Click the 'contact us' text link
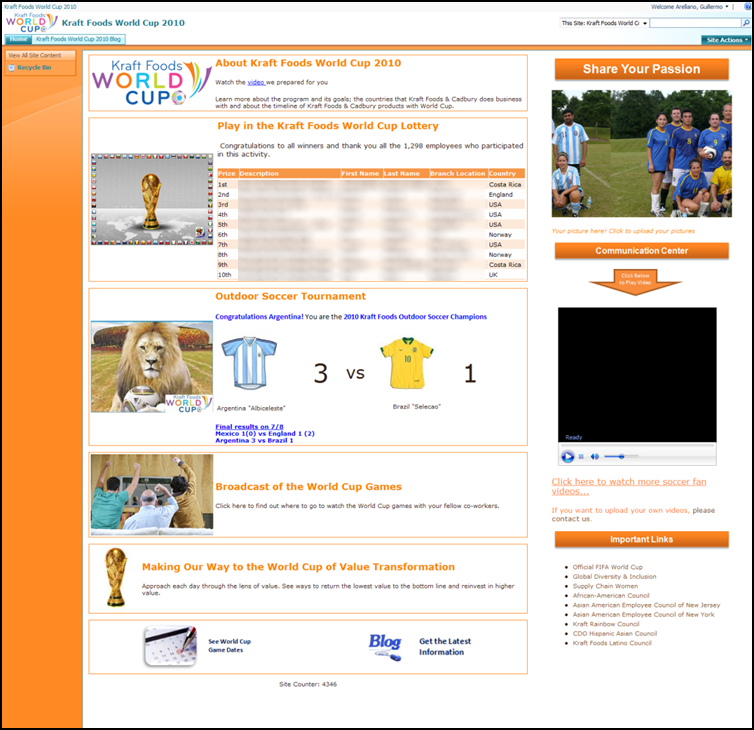Viewport: 754px width, 730px height. [571, 519]
